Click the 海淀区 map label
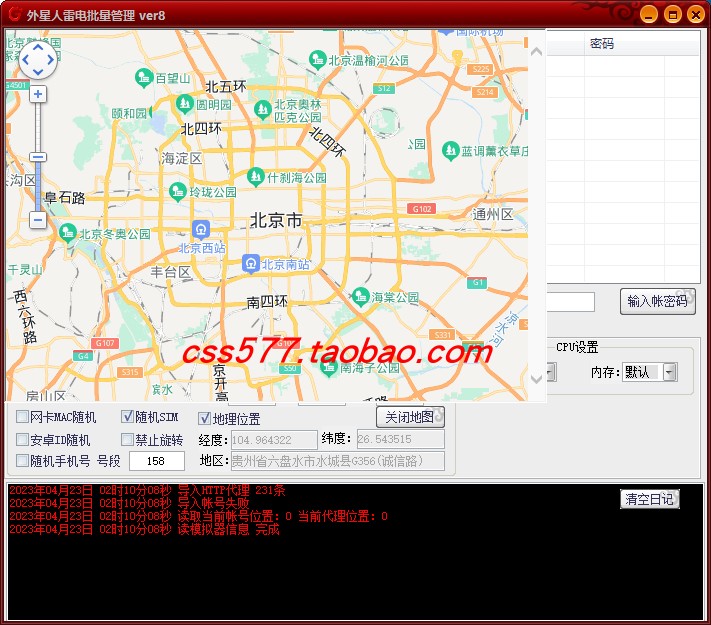The image size is (711, 625). tap(181, 158)
